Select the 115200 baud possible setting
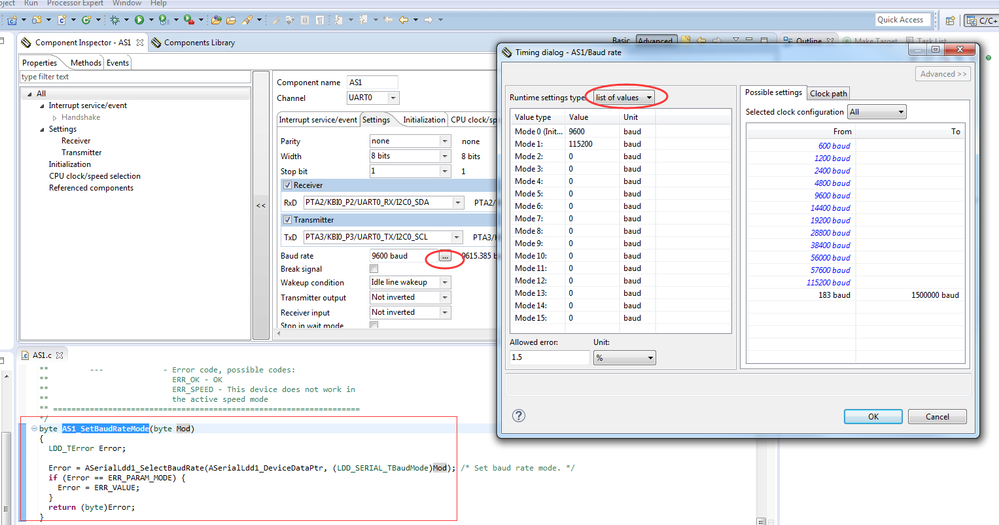Image resolution: width=999 pixels, height=525 pixels. tap(828, 282)
